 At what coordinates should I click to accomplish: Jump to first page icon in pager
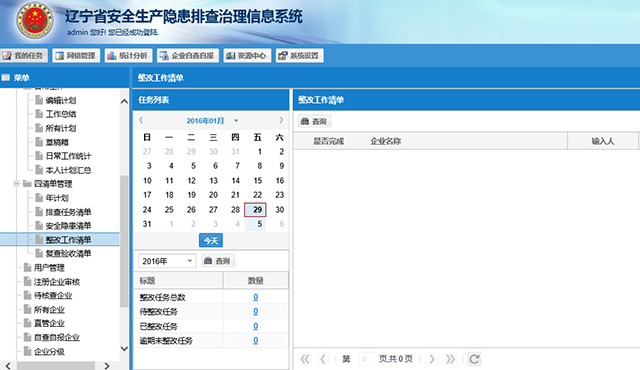pyautogui.click(x=304, y=359)
